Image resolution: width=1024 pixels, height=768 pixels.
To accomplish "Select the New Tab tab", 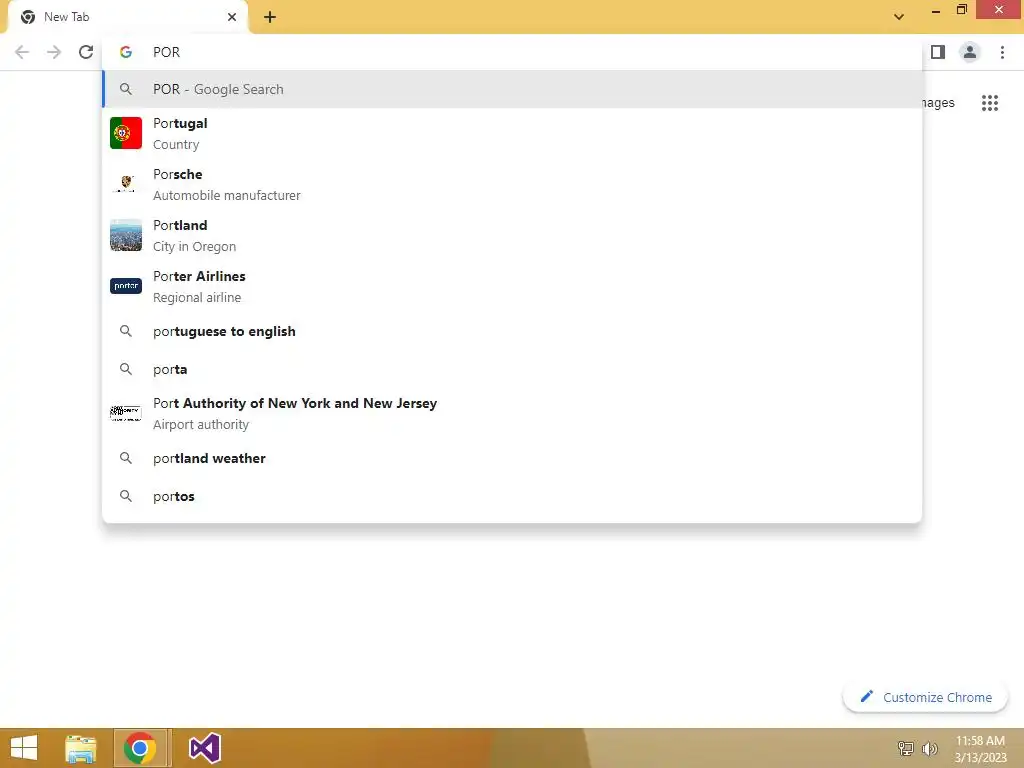I will coord(127,17).
